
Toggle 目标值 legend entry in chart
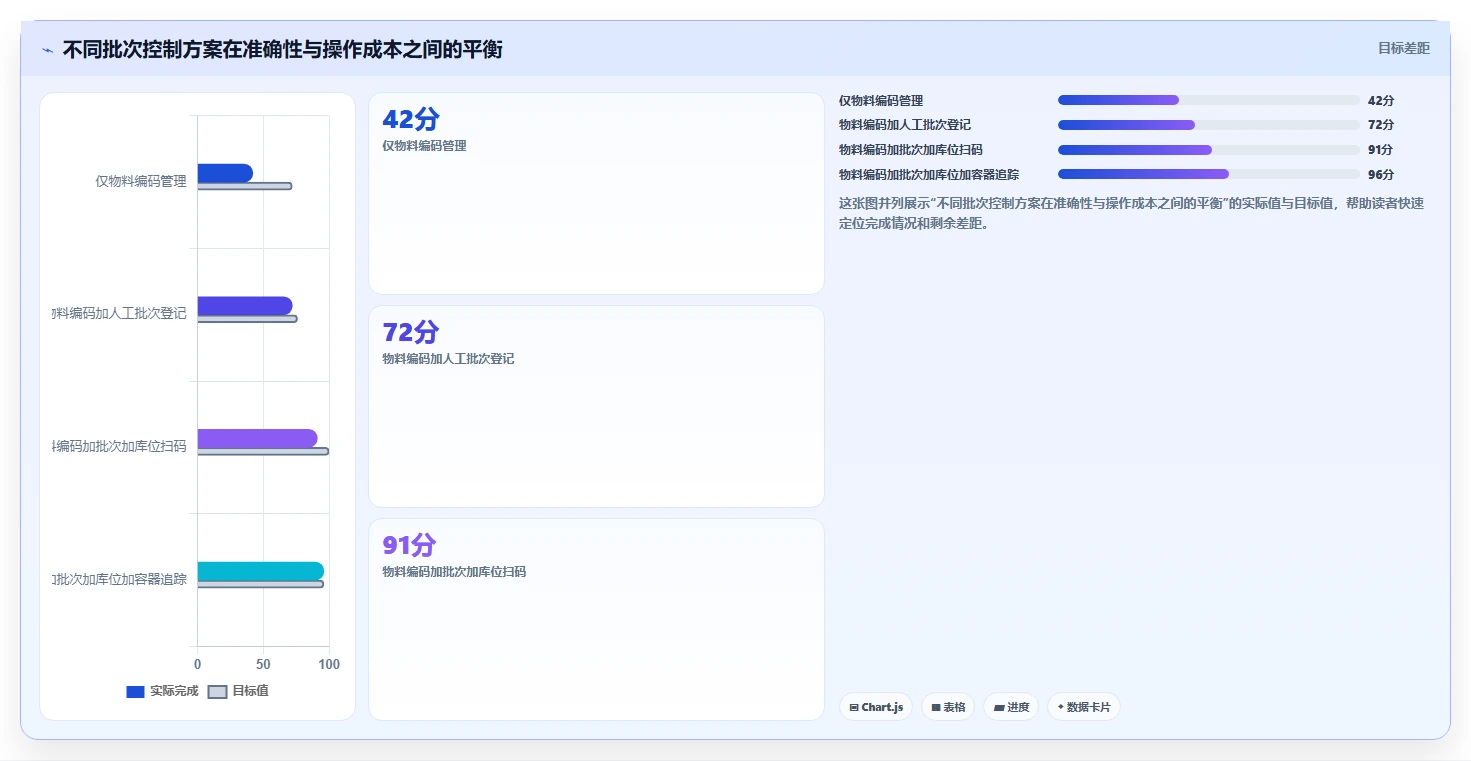coord(238,691)
